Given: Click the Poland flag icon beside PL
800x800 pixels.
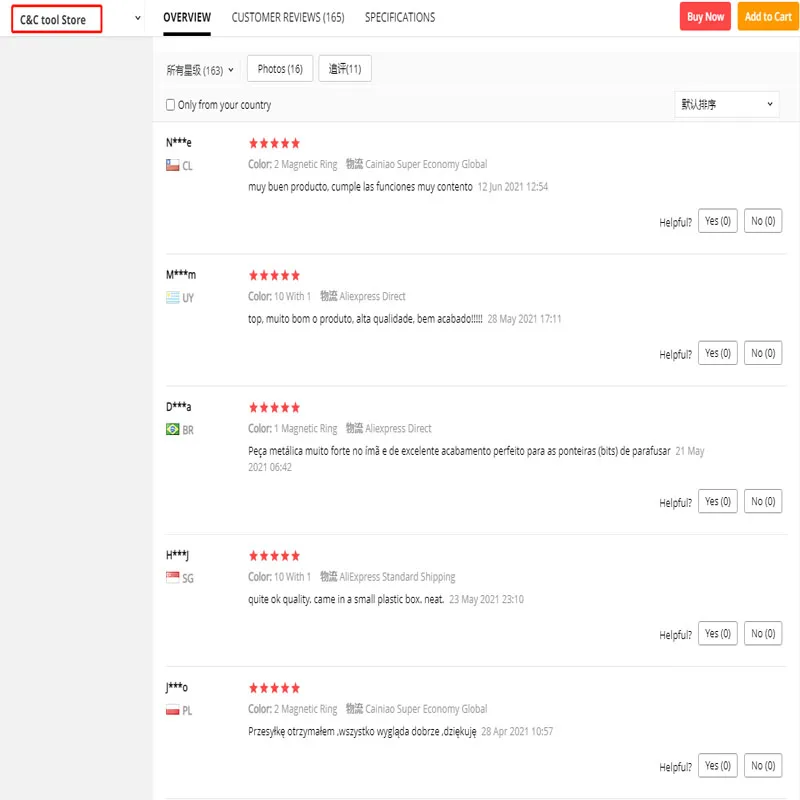Looking at the screenshot, I should 172,710.
